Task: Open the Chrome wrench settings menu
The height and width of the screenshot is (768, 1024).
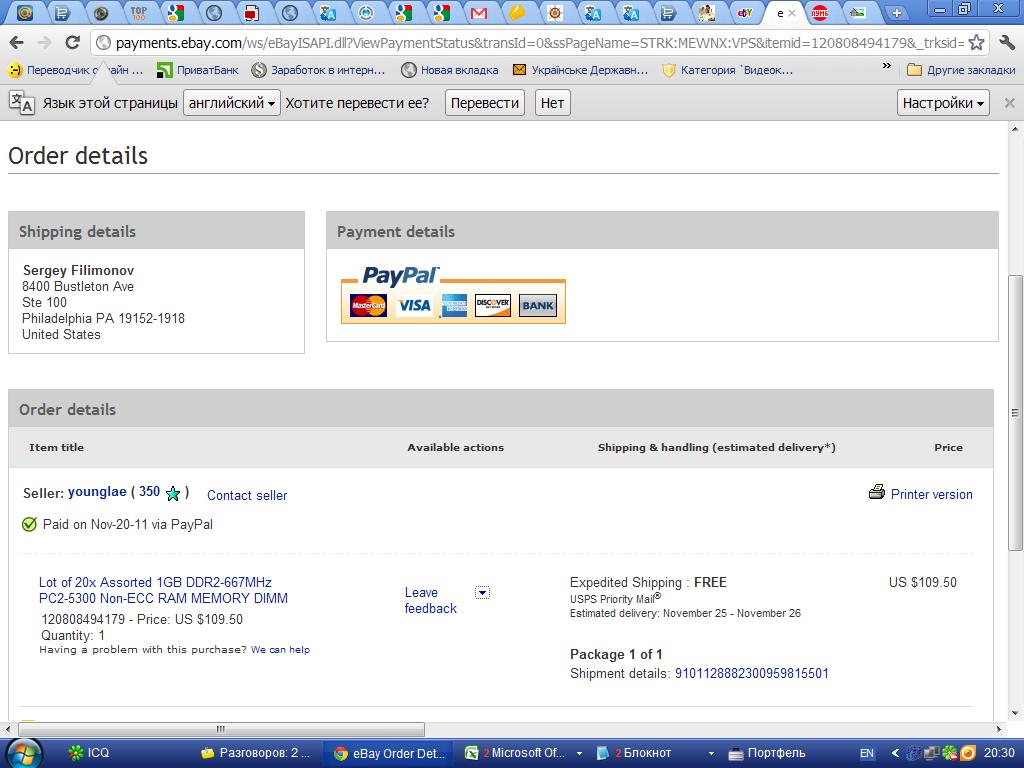Action: [x=1007, y=43]
